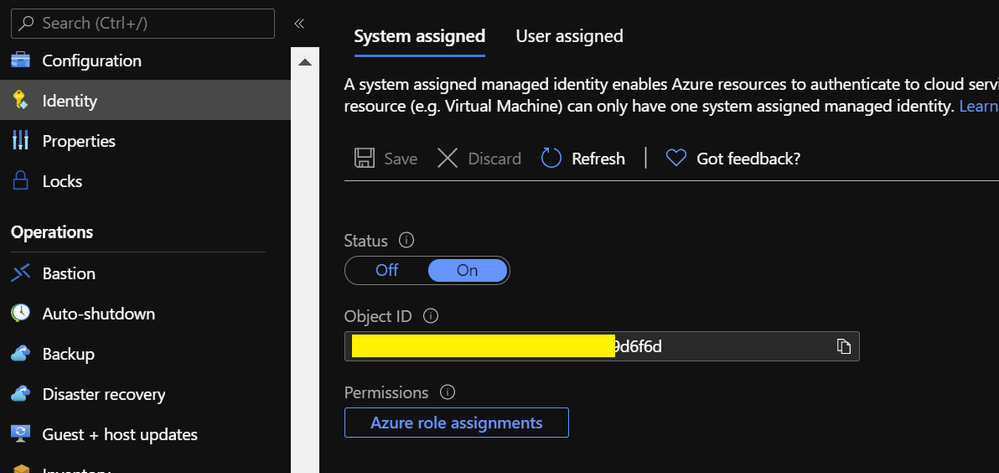Click the search magnifier icon

[x=27, y=23]
